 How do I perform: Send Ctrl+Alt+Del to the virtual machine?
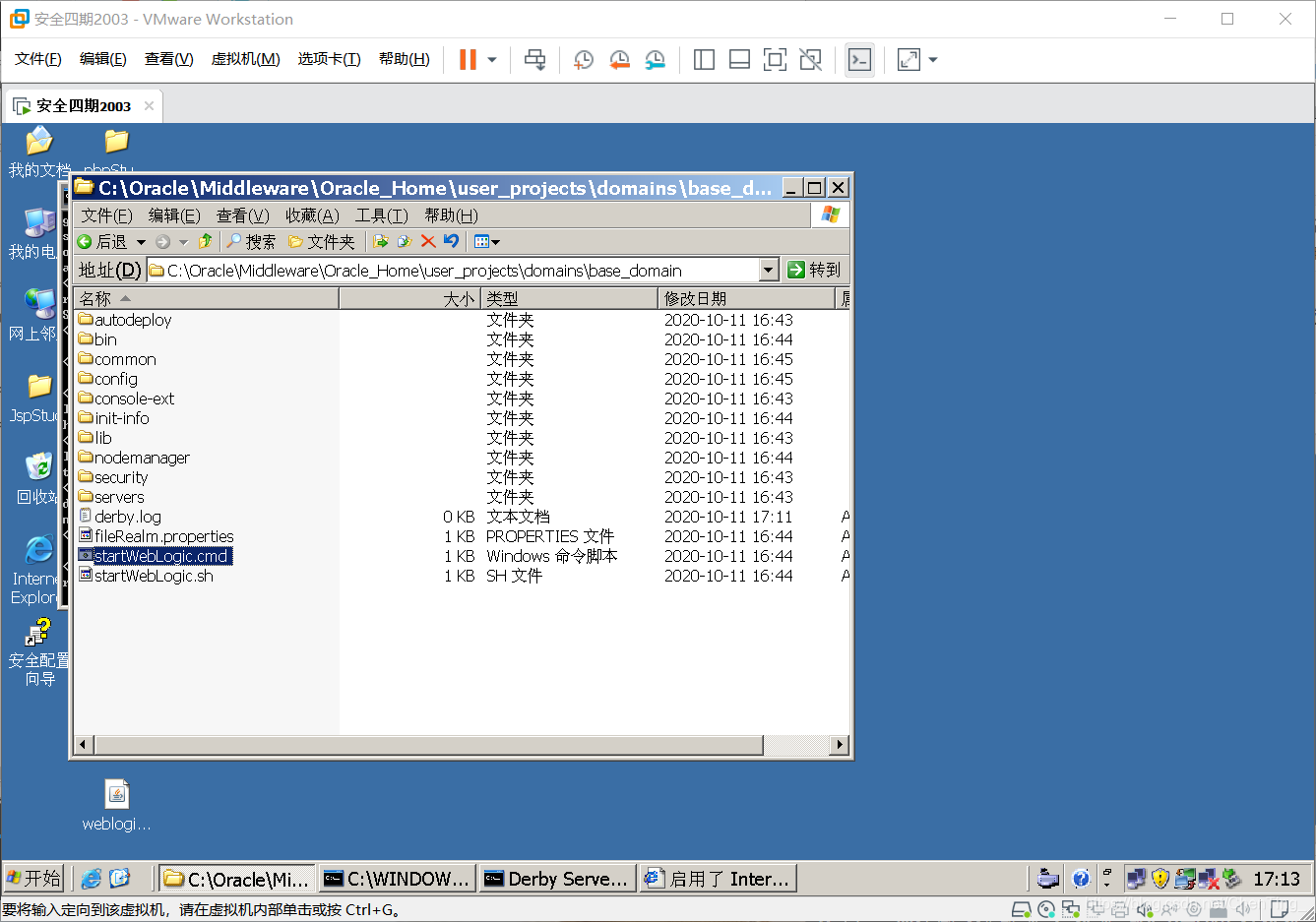tap(534, 60)
